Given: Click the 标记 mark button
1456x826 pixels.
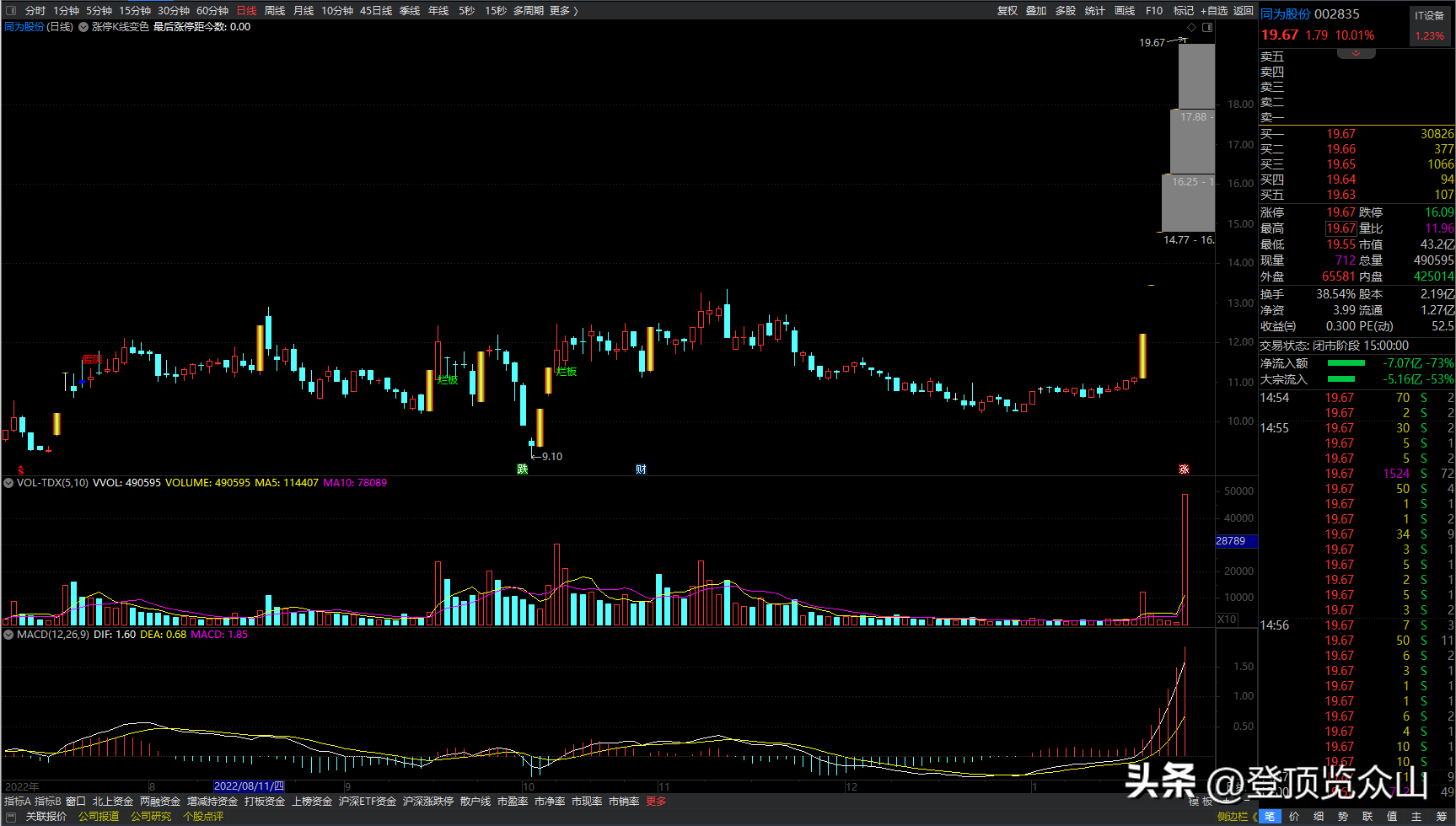Looking at the screenshot, I should click(x=1184, y=11).
